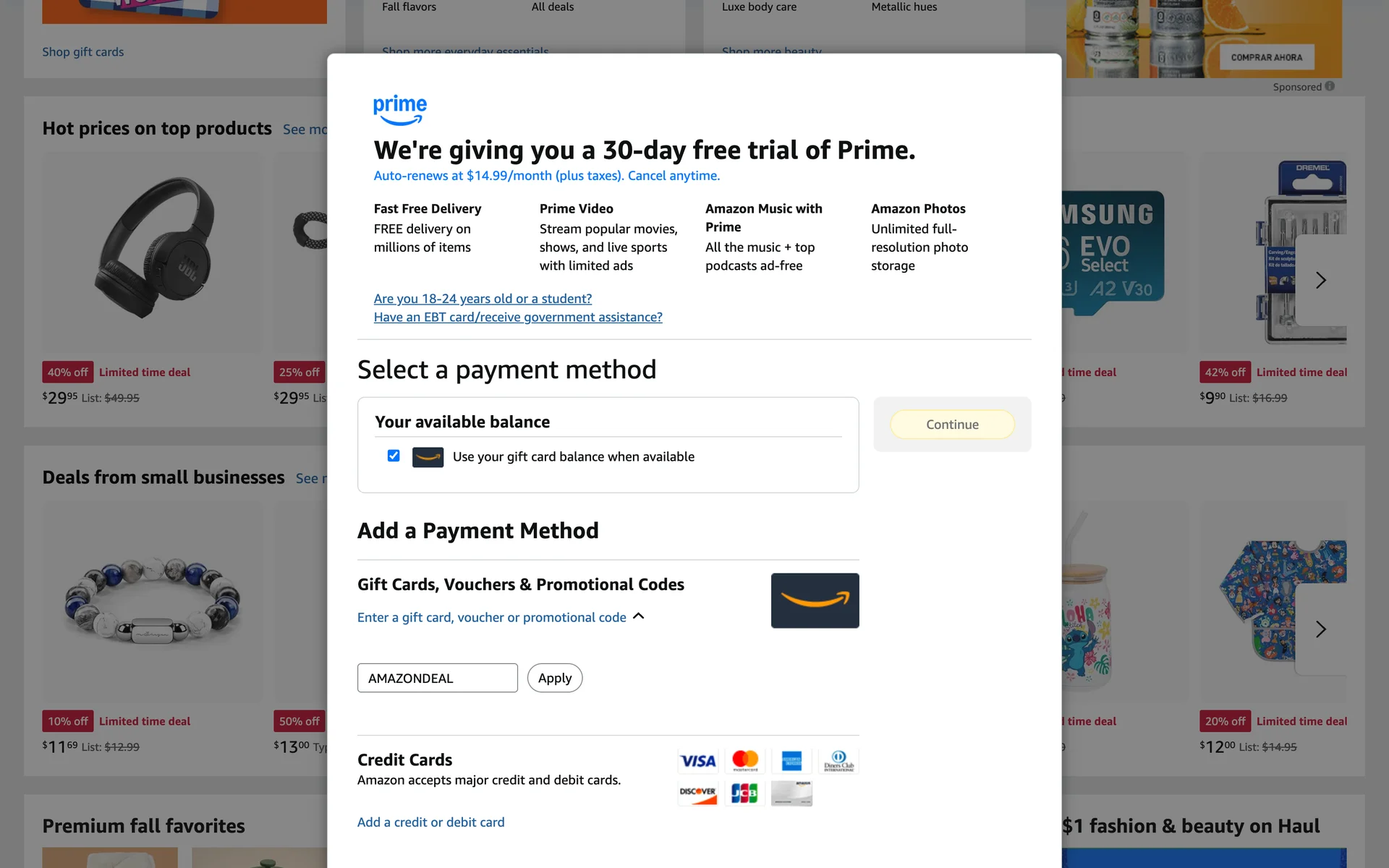
Task: Click the Mastercard icon
Action: pos(744,761)
